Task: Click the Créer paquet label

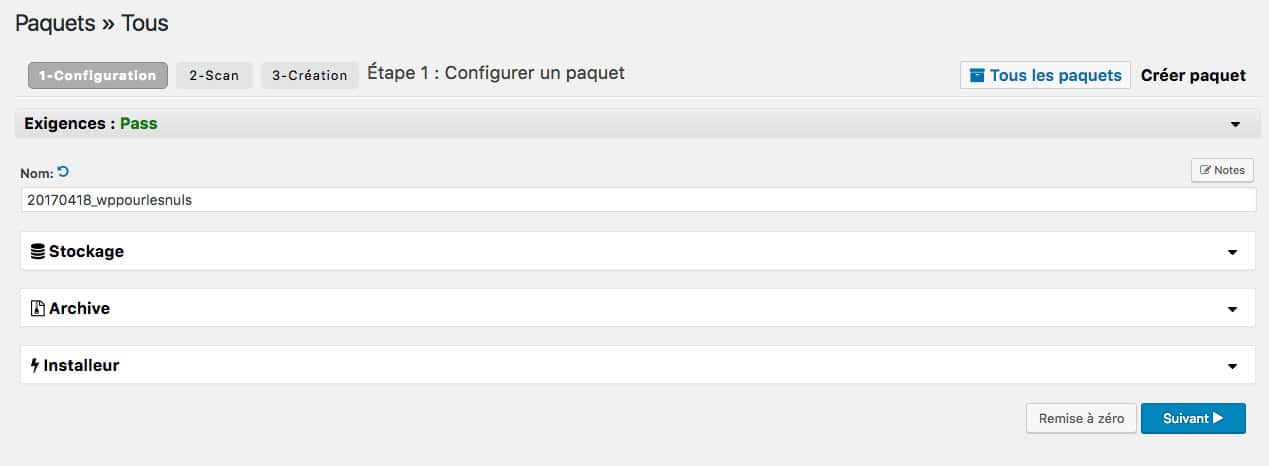Action: click(x=1193, y=75)
